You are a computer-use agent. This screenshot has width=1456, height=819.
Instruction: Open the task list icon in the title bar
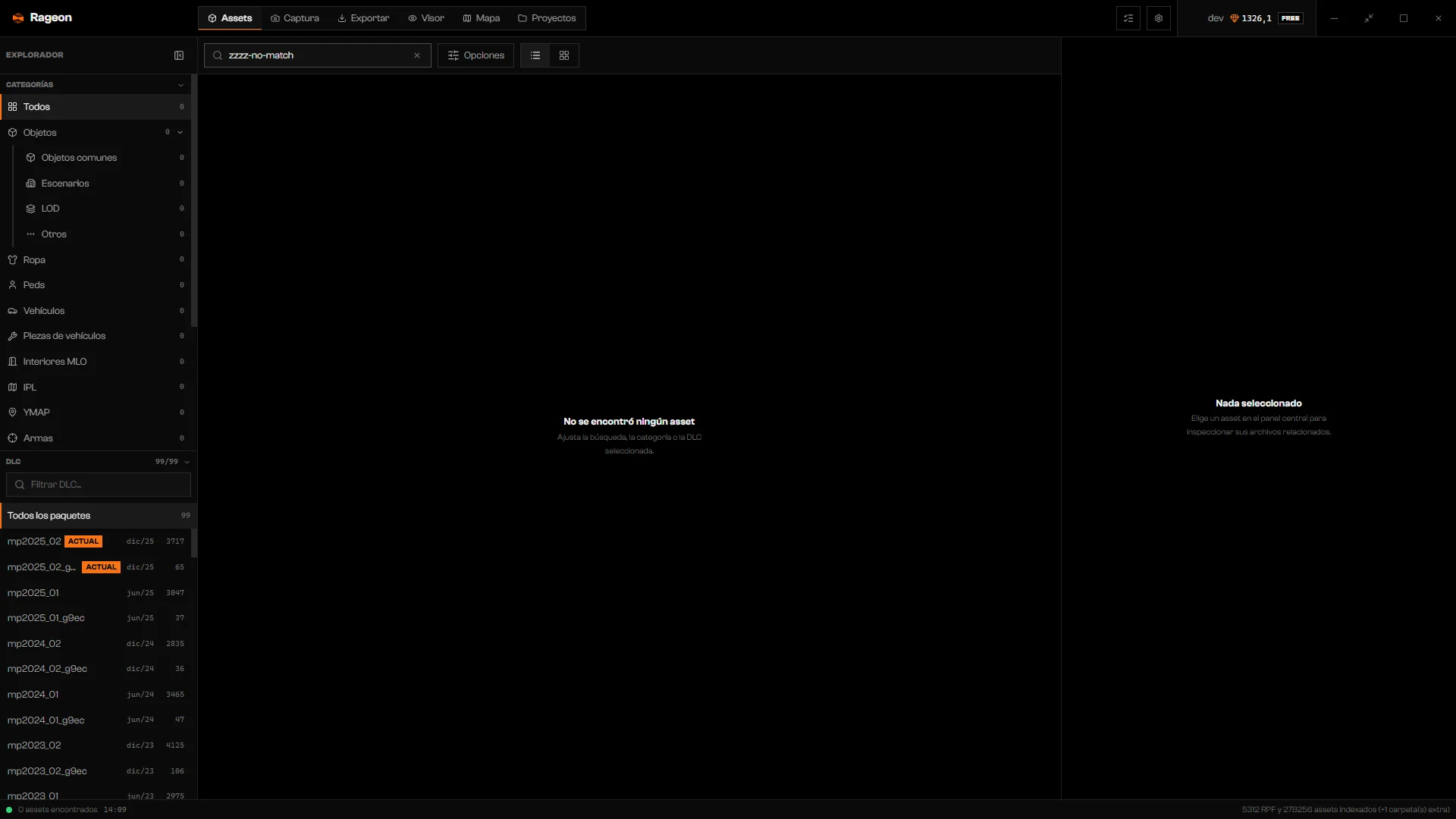(x=1128, y=18)
